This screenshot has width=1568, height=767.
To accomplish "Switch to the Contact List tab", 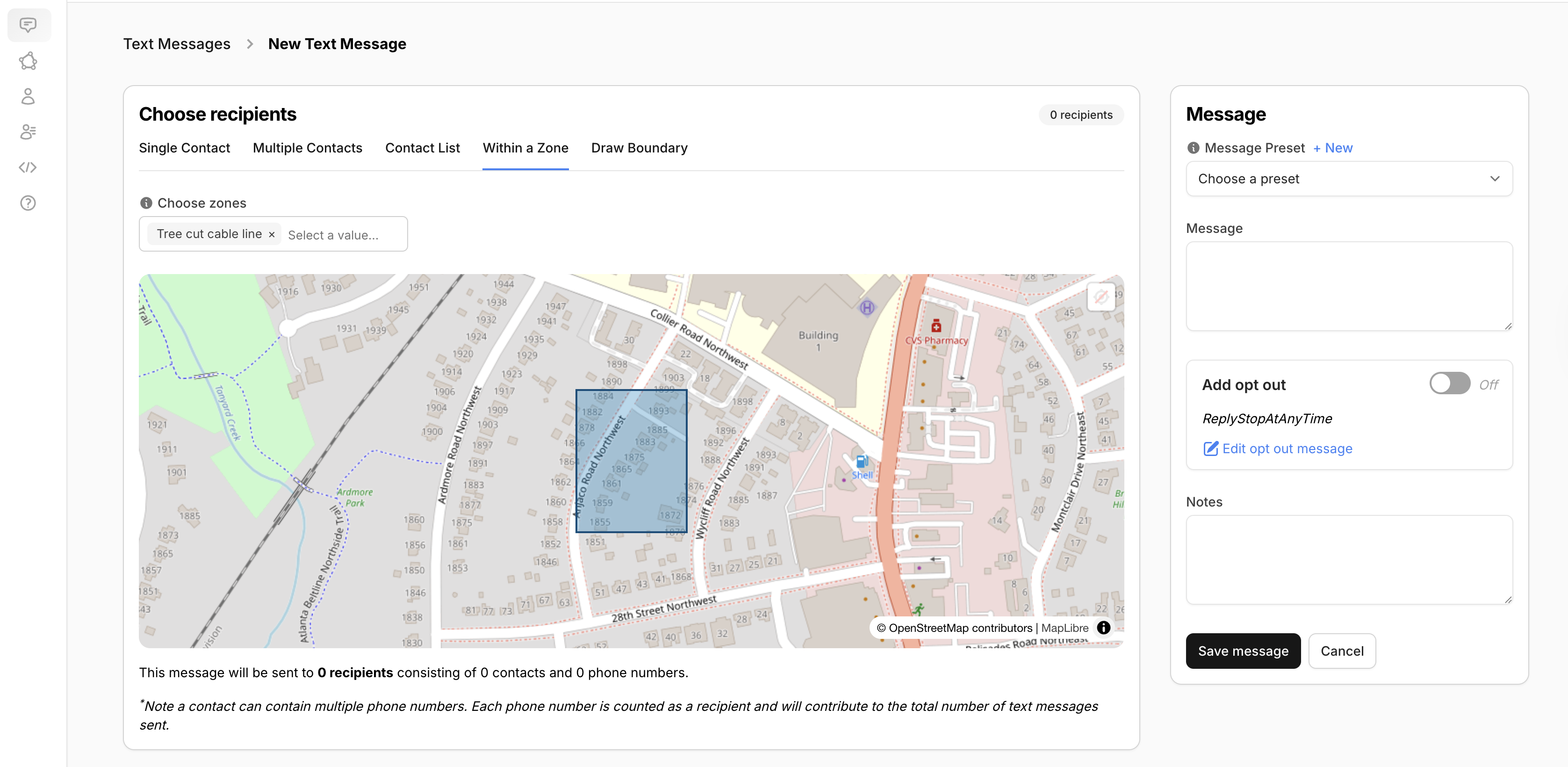I will [423, 148].
